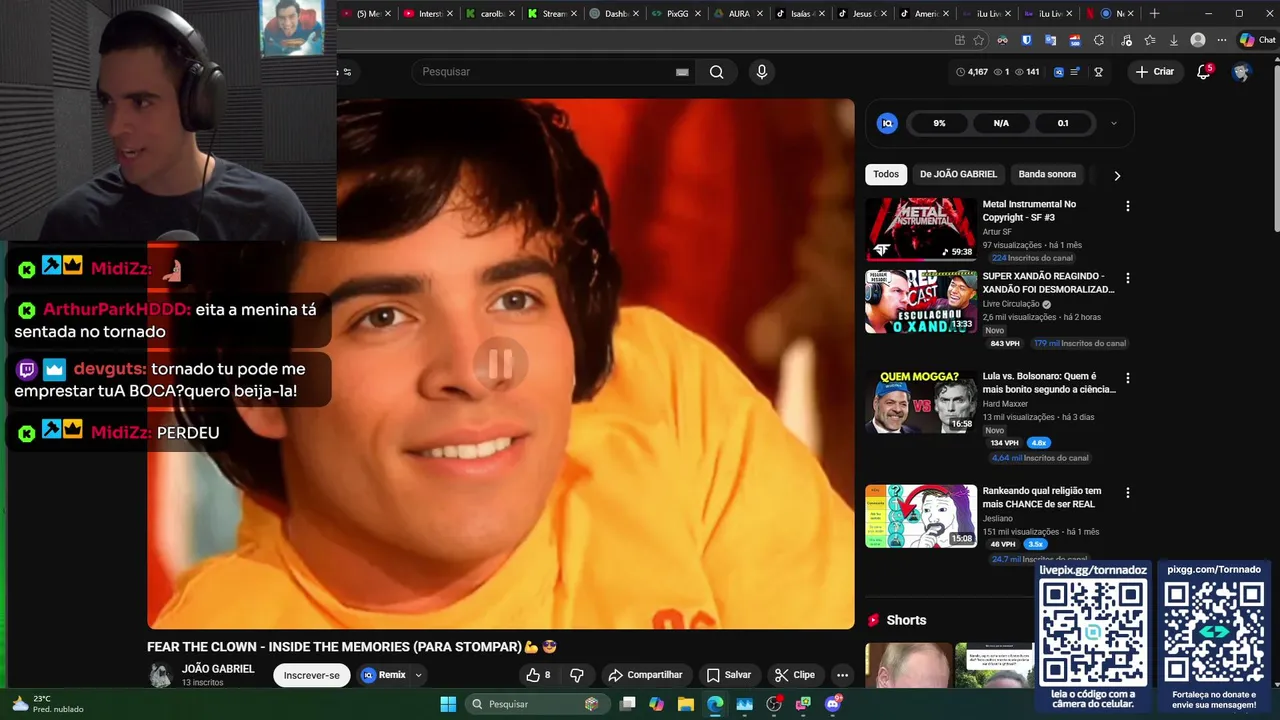Click the pause overlay on the video
Image resolution: width=1280 pixels, height=720 pixels.
(500, 364)
